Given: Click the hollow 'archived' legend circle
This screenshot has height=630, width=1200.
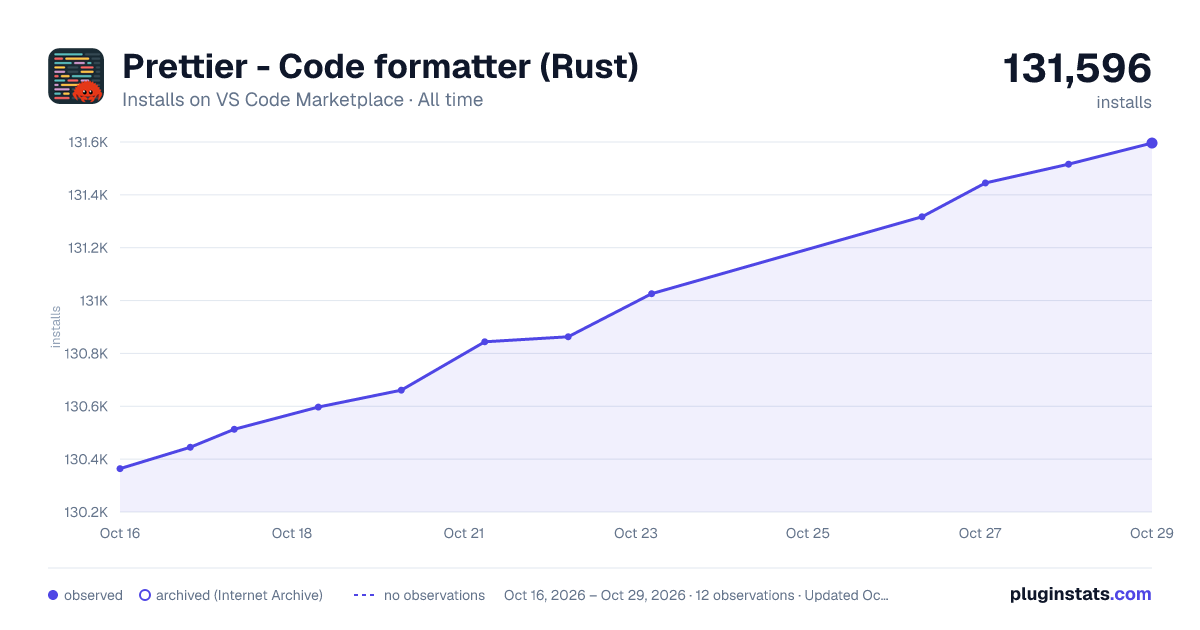Looking at the screenshot, I should [145, 595].
